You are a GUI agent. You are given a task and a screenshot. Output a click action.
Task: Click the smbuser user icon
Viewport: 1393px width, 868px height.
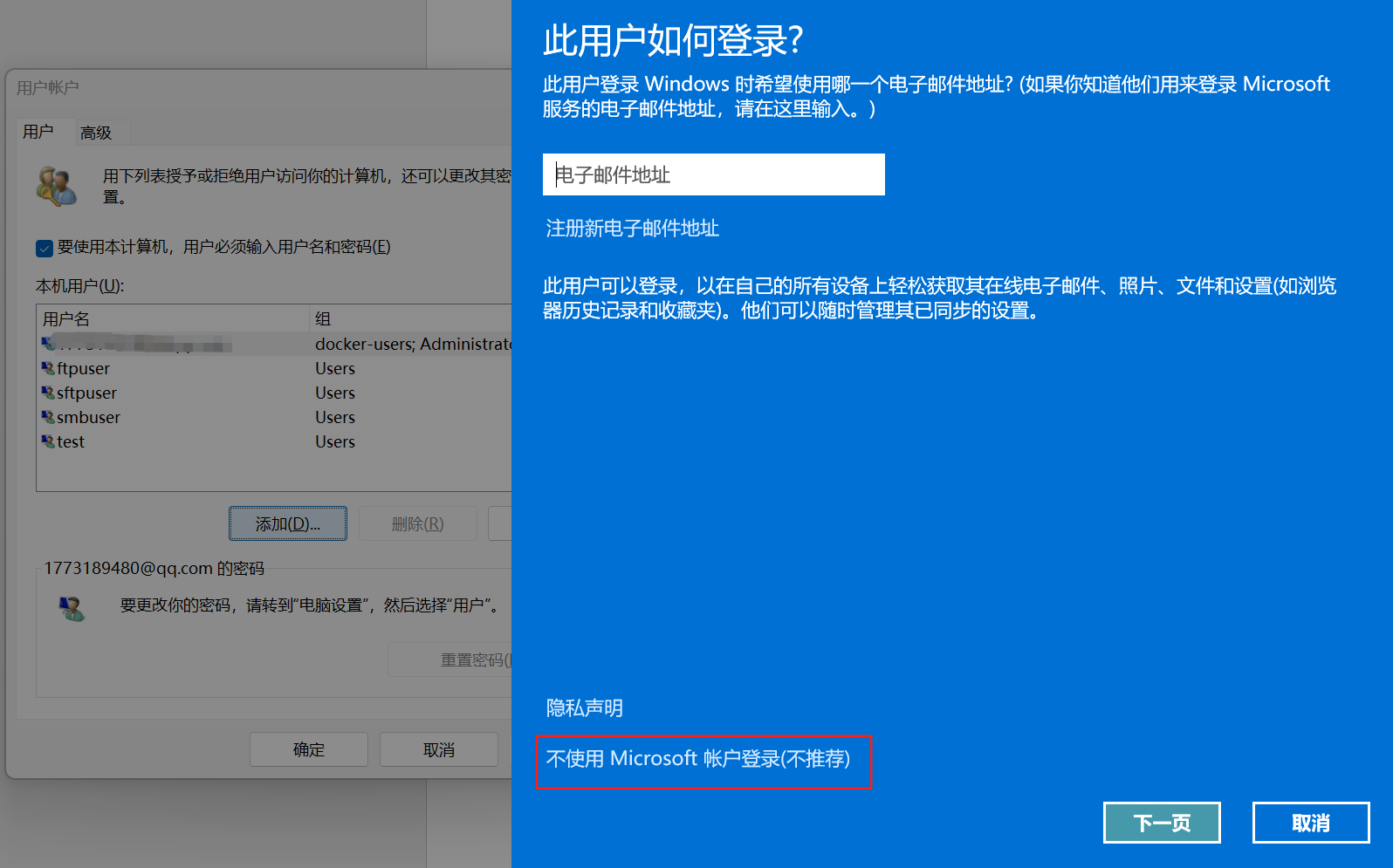48,417
